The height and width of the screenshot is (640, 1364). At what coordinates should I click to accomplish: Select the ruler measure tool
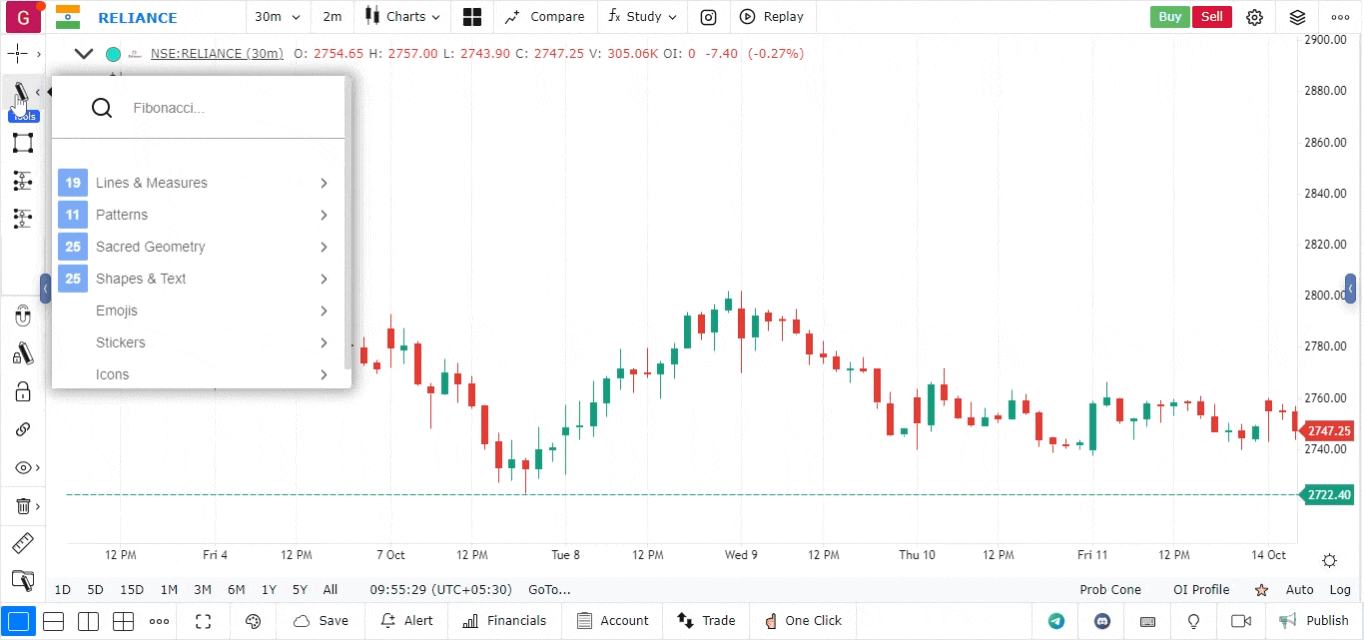point(22,544)
